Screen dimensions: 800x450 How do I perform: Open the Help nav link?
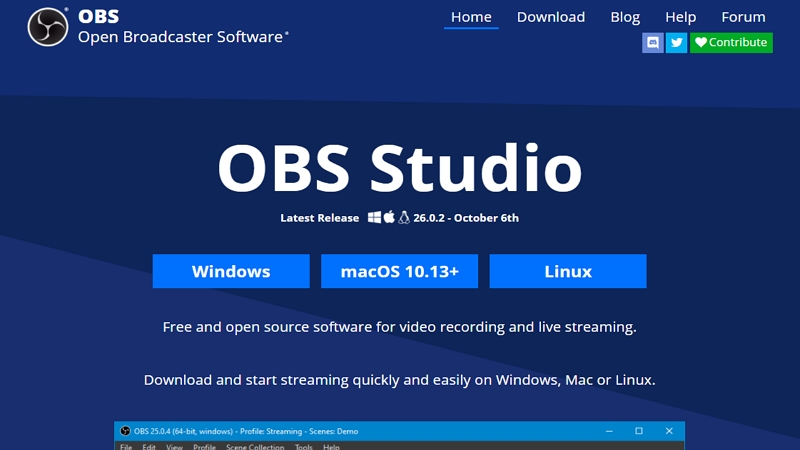click(x=680, y=17)
